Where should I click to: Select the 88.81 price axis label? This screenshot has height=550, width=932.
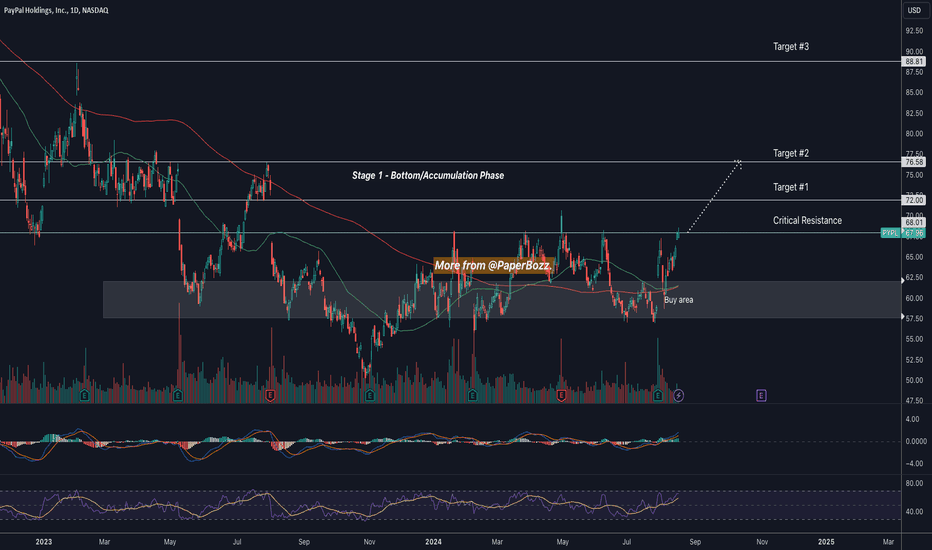click(914, 61)
